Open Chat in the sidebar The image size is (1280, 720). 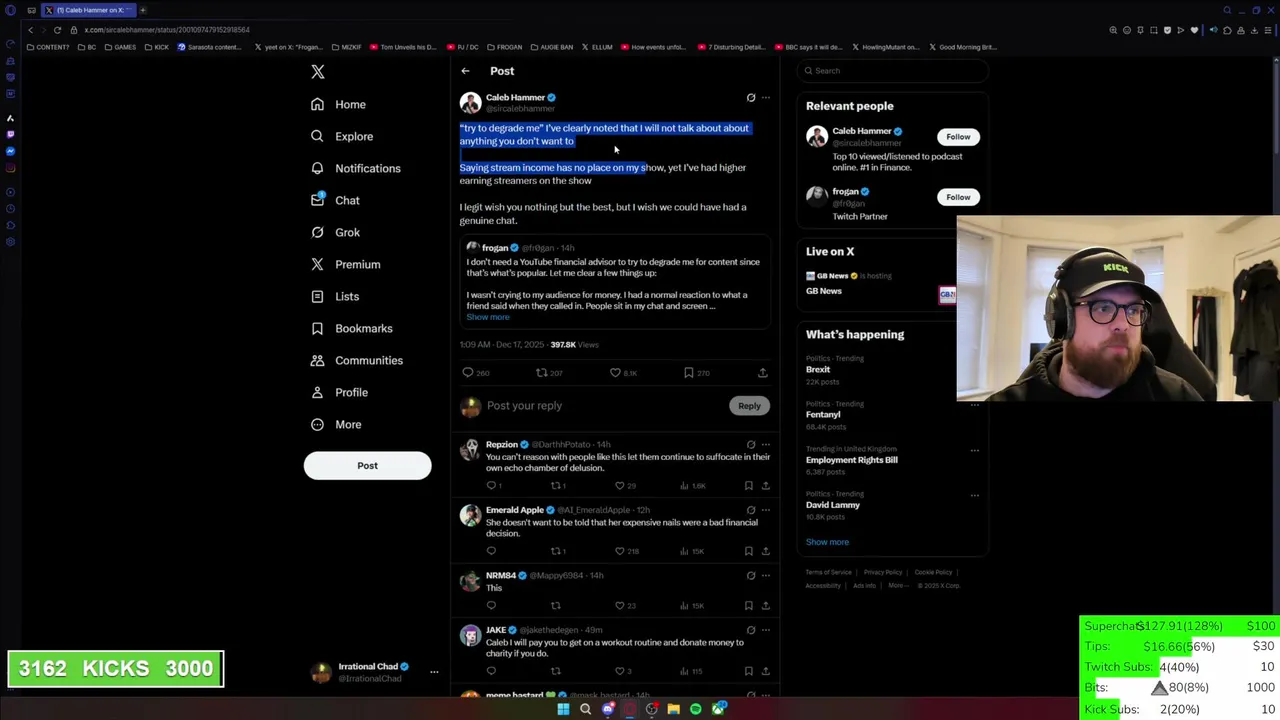tap(335, 200)
